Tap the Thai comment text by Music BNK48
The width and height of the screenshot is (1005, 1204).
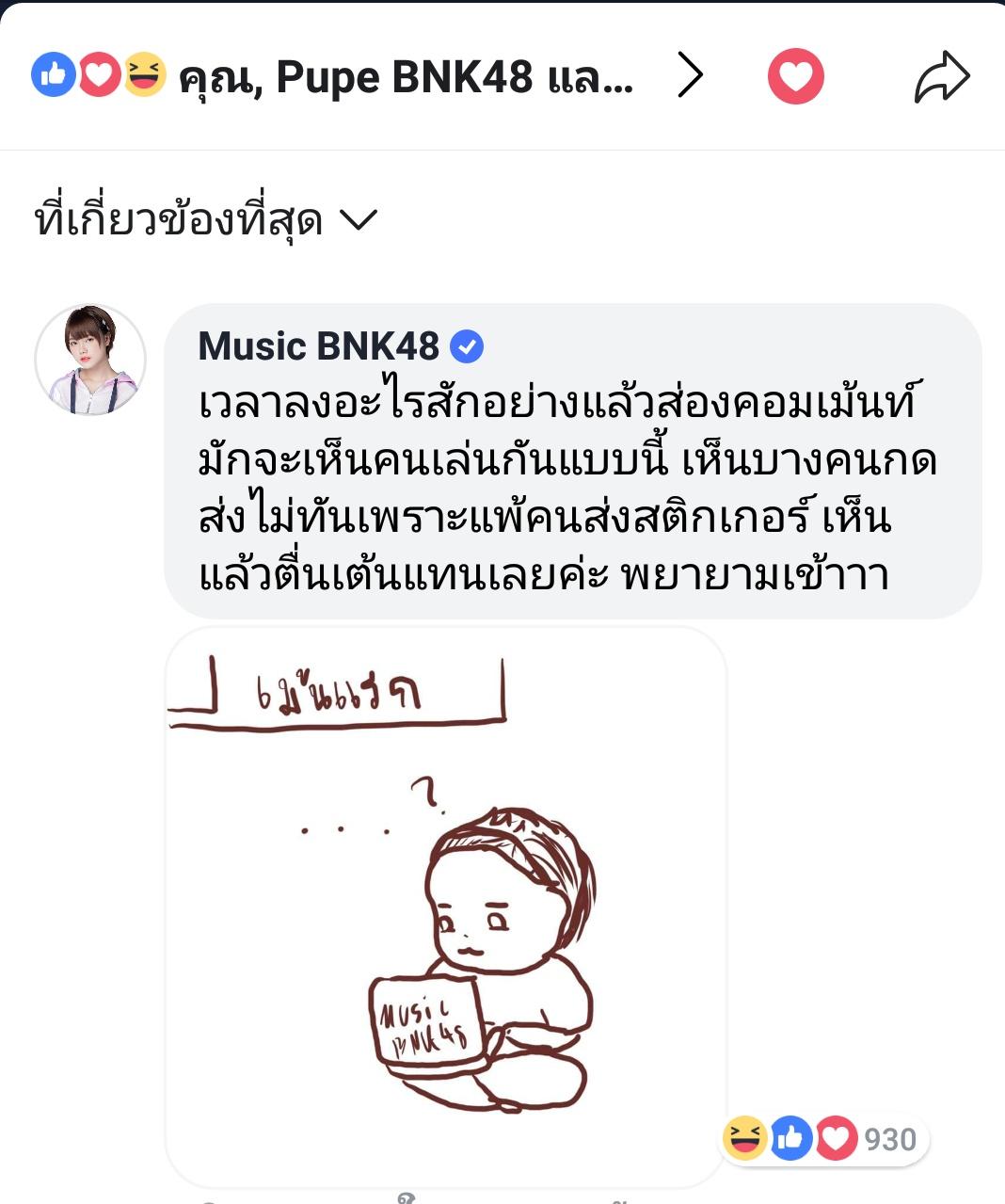(x=567, y=488)
